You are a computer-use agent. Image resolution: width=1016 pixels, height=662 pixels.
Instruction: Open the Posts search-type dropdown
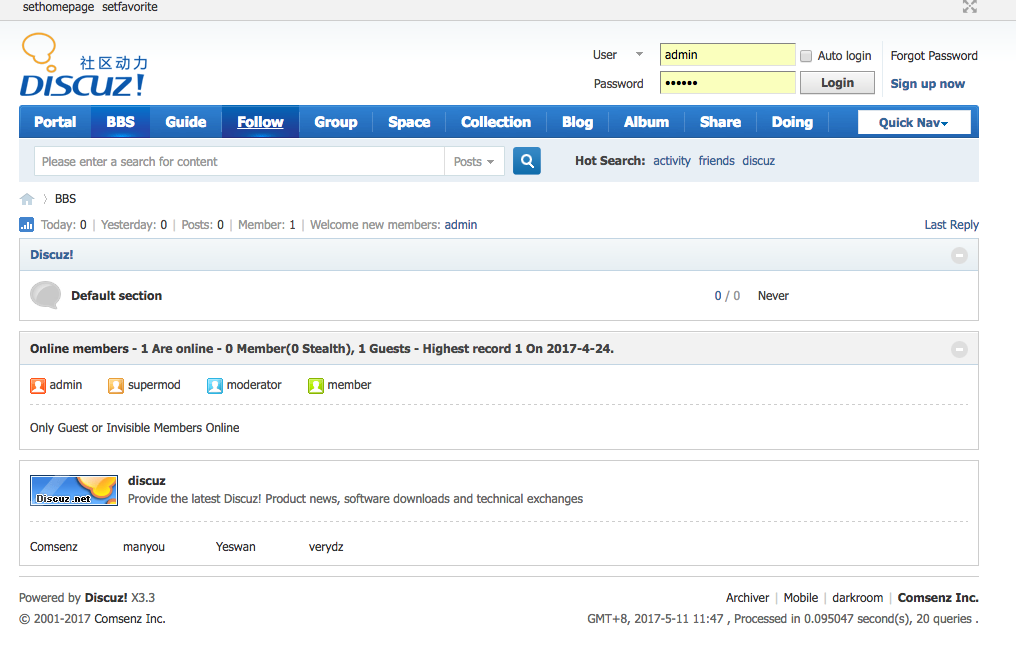pyautogui.click(x=474, y=161)
